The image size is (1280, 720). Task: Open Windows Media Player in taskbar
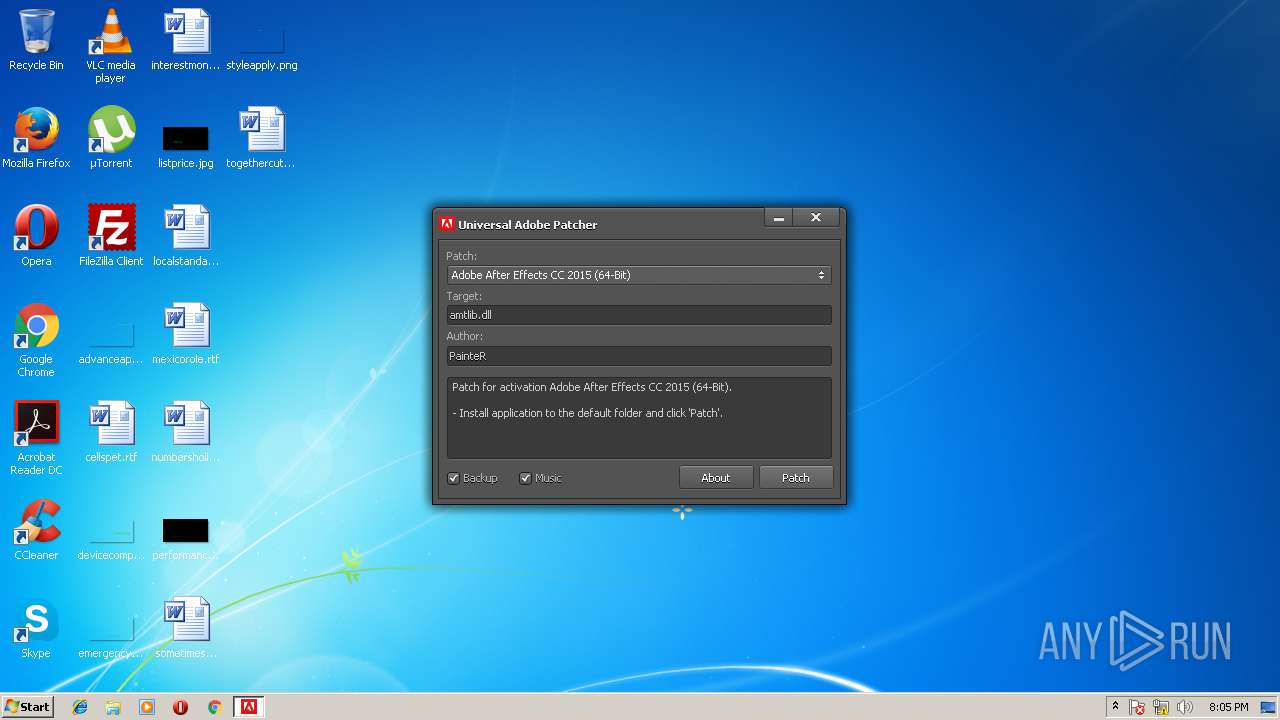(147, 707)
